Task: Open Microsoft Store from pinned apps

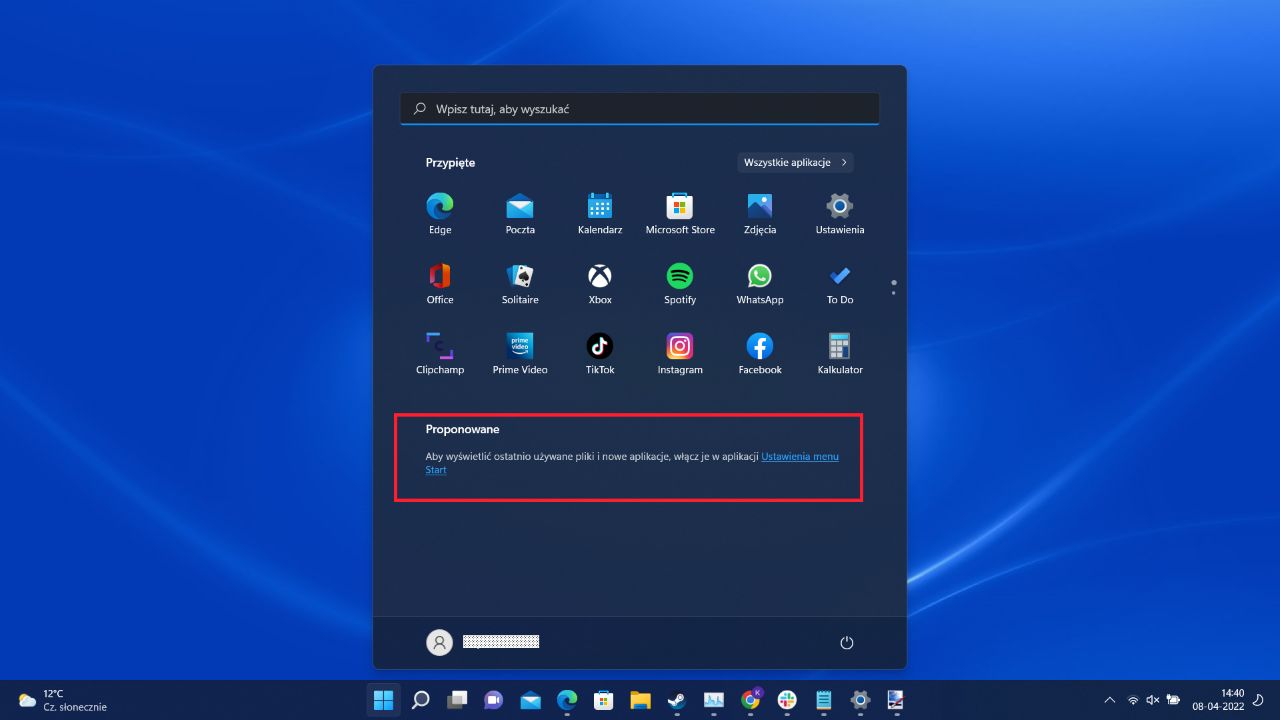Action: 679,206
